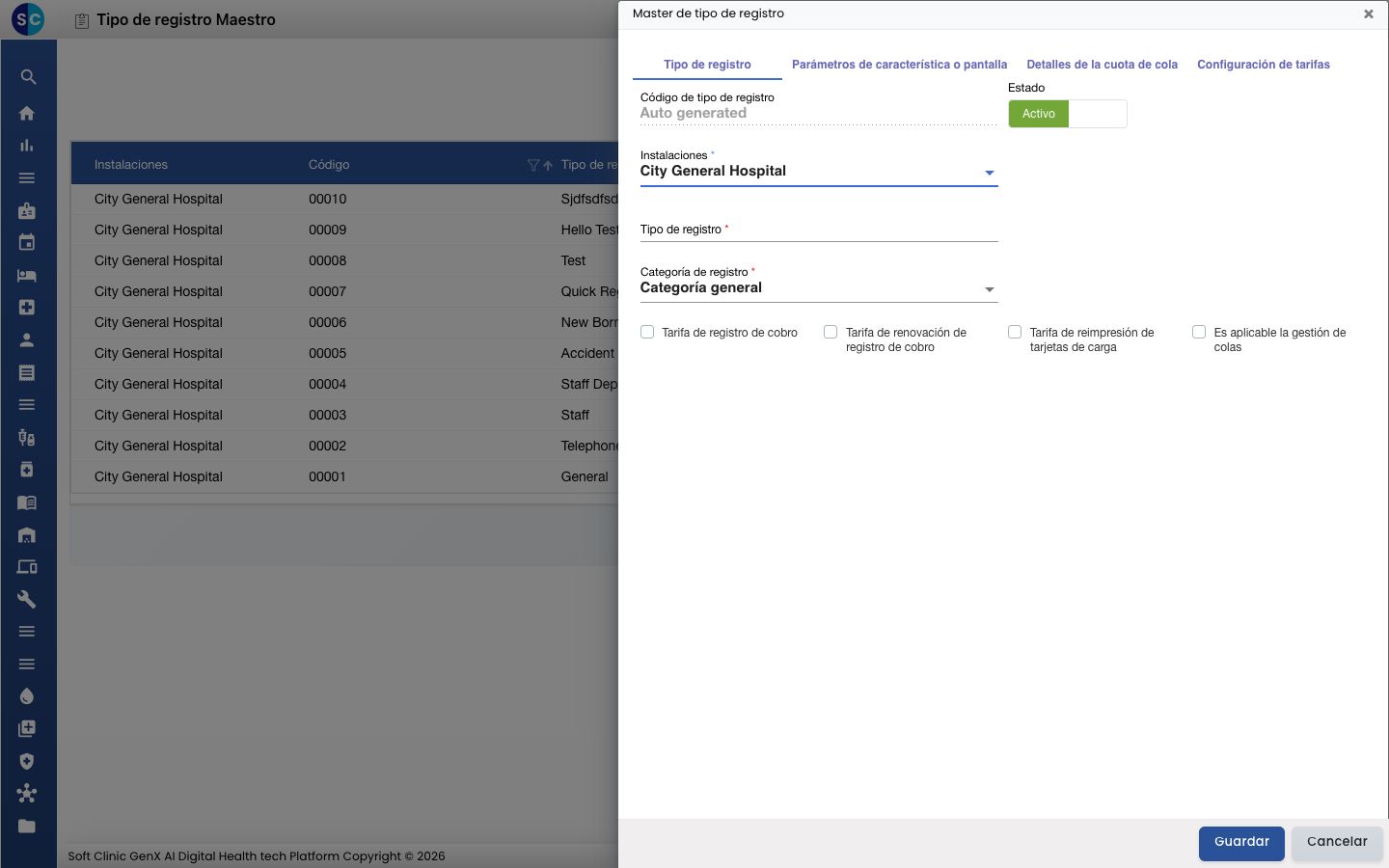Screen dimensions: 1389x868
Task: Focus the Tipo de registro text field
Action: click(819, 230)
